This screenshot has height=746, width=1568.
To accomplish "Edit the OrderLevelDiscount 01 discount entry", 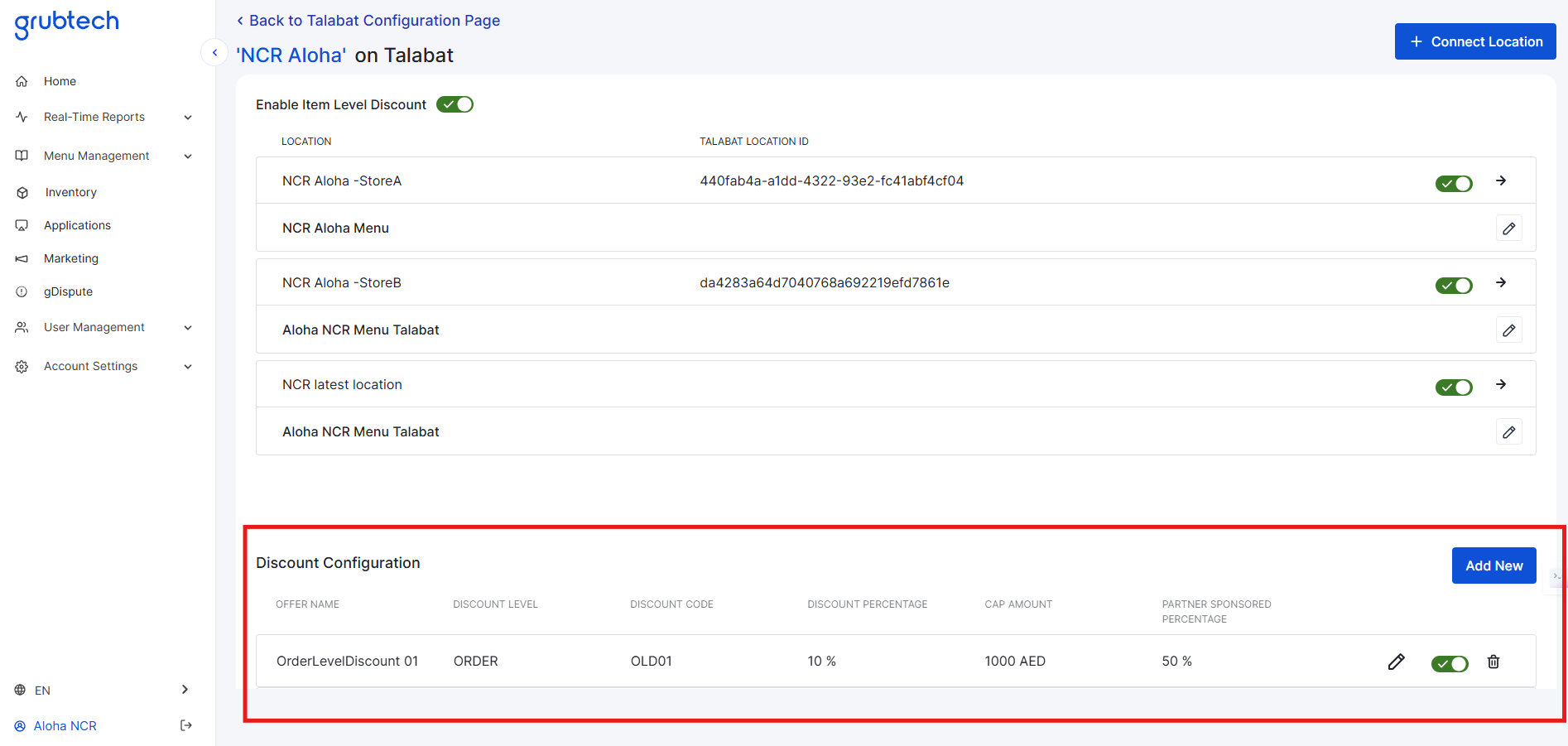I will tap(1397, 661).
